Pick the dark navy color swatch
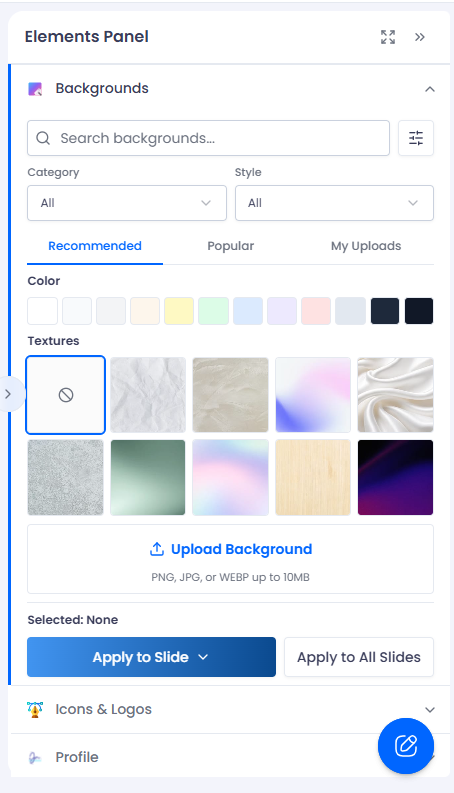The height and width of the screenshot is (793, 454). click(385, 311)
